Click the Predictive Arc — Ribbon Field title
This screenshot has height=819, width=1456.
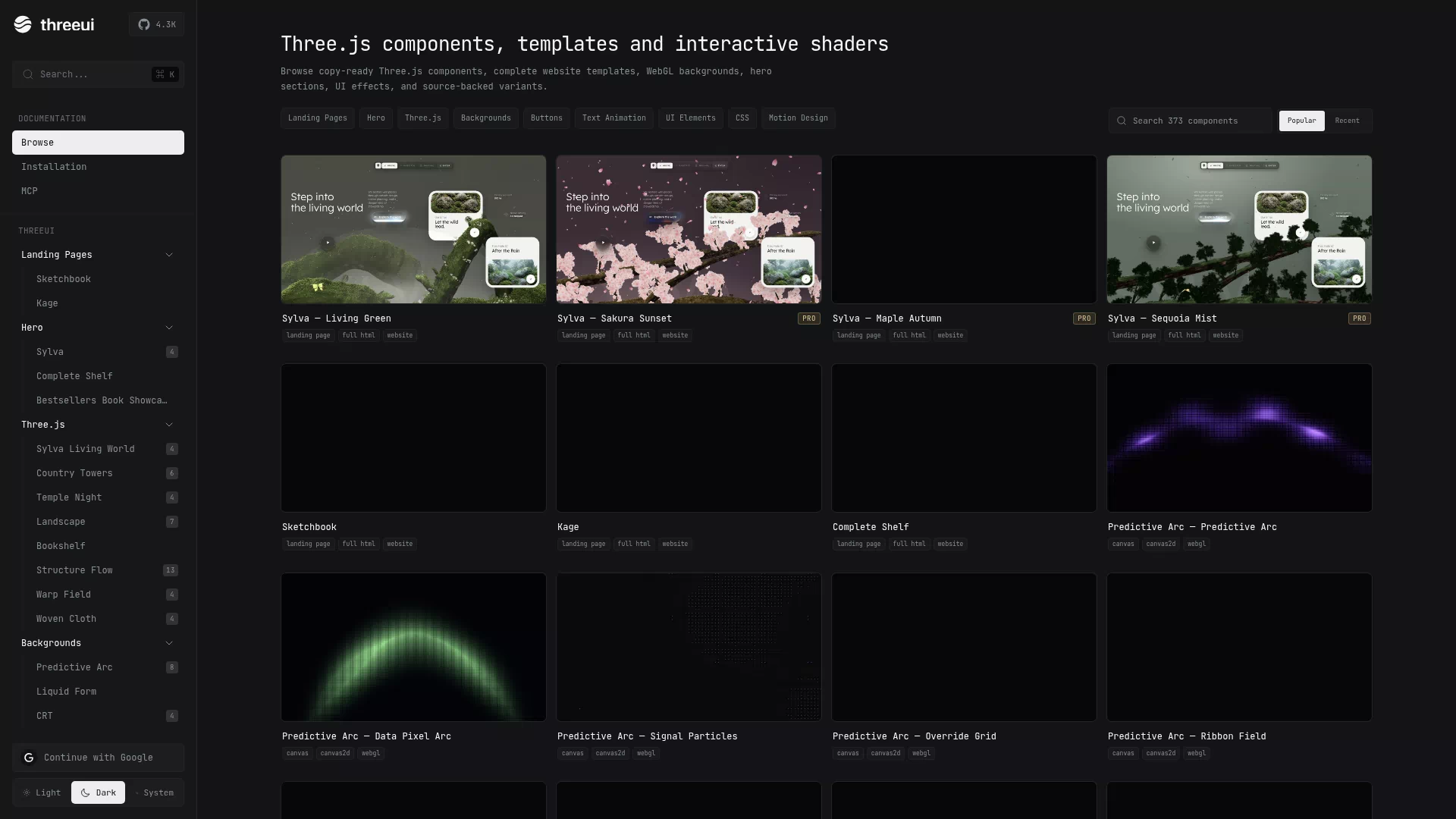point(1187,736)
